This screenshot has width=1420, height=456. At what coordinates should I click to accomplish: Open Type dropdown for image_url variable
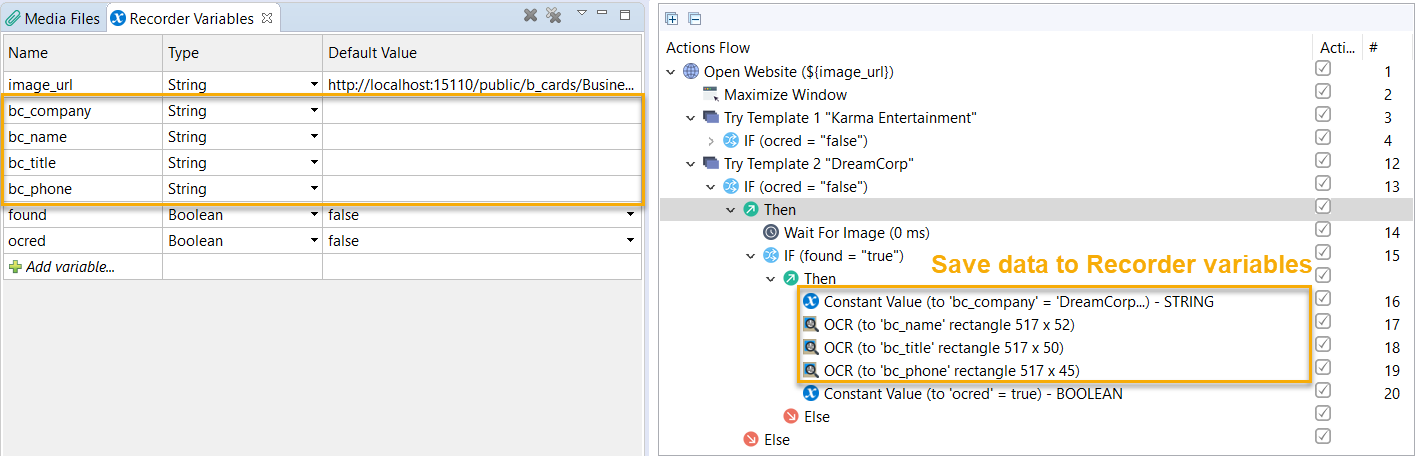[x=314, y=85]
